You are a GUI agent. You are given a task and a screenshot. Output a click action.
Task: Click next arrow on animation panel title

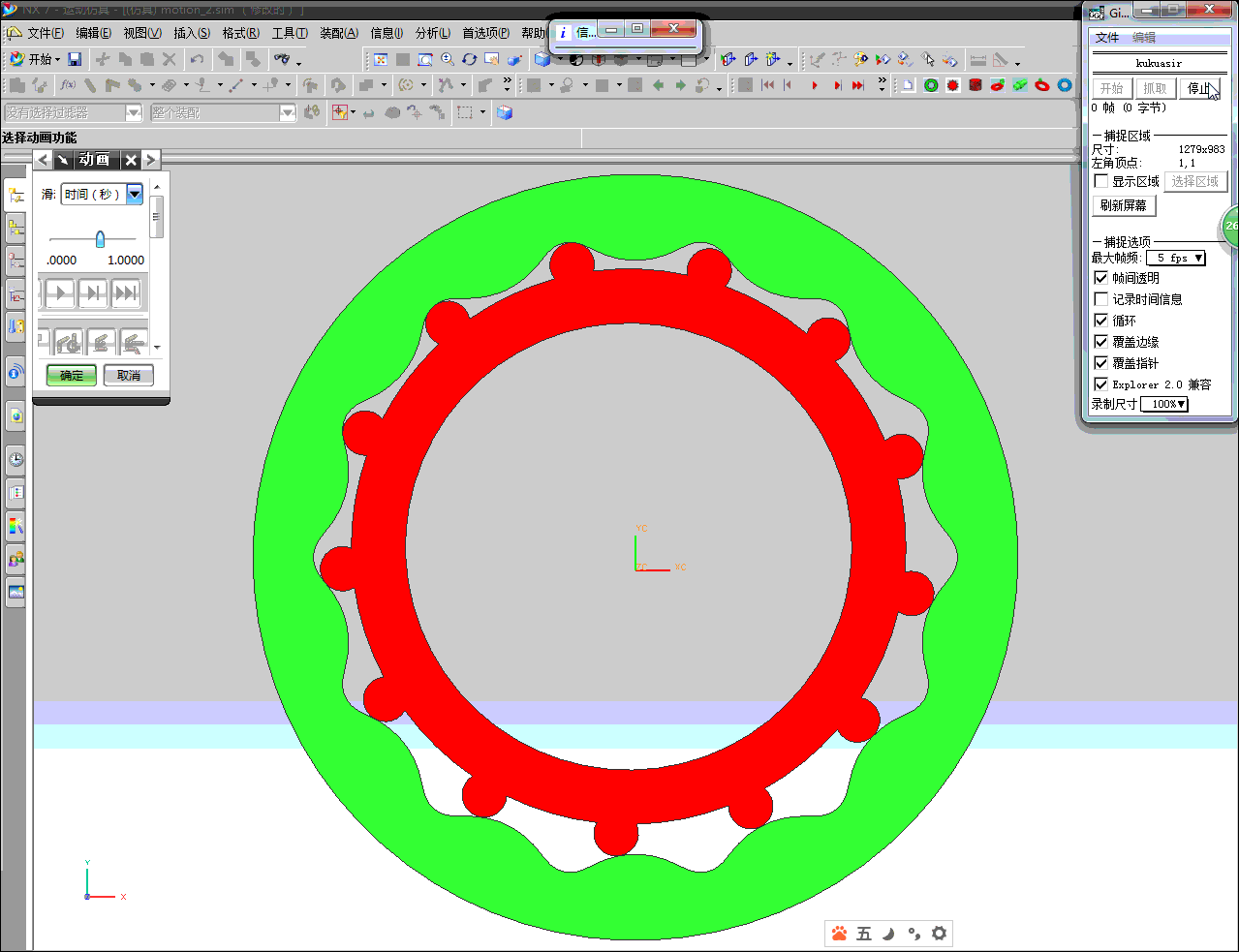(x=151, y=160)
